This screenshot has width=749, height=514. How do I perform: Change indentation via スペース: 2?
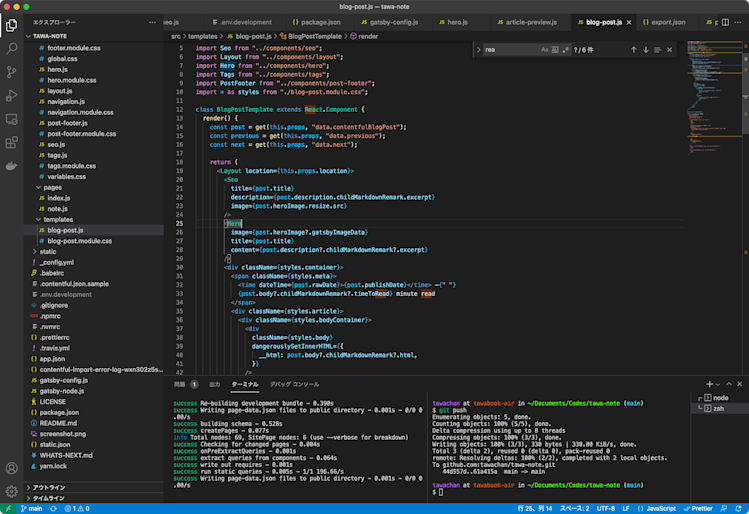point(575,509)
